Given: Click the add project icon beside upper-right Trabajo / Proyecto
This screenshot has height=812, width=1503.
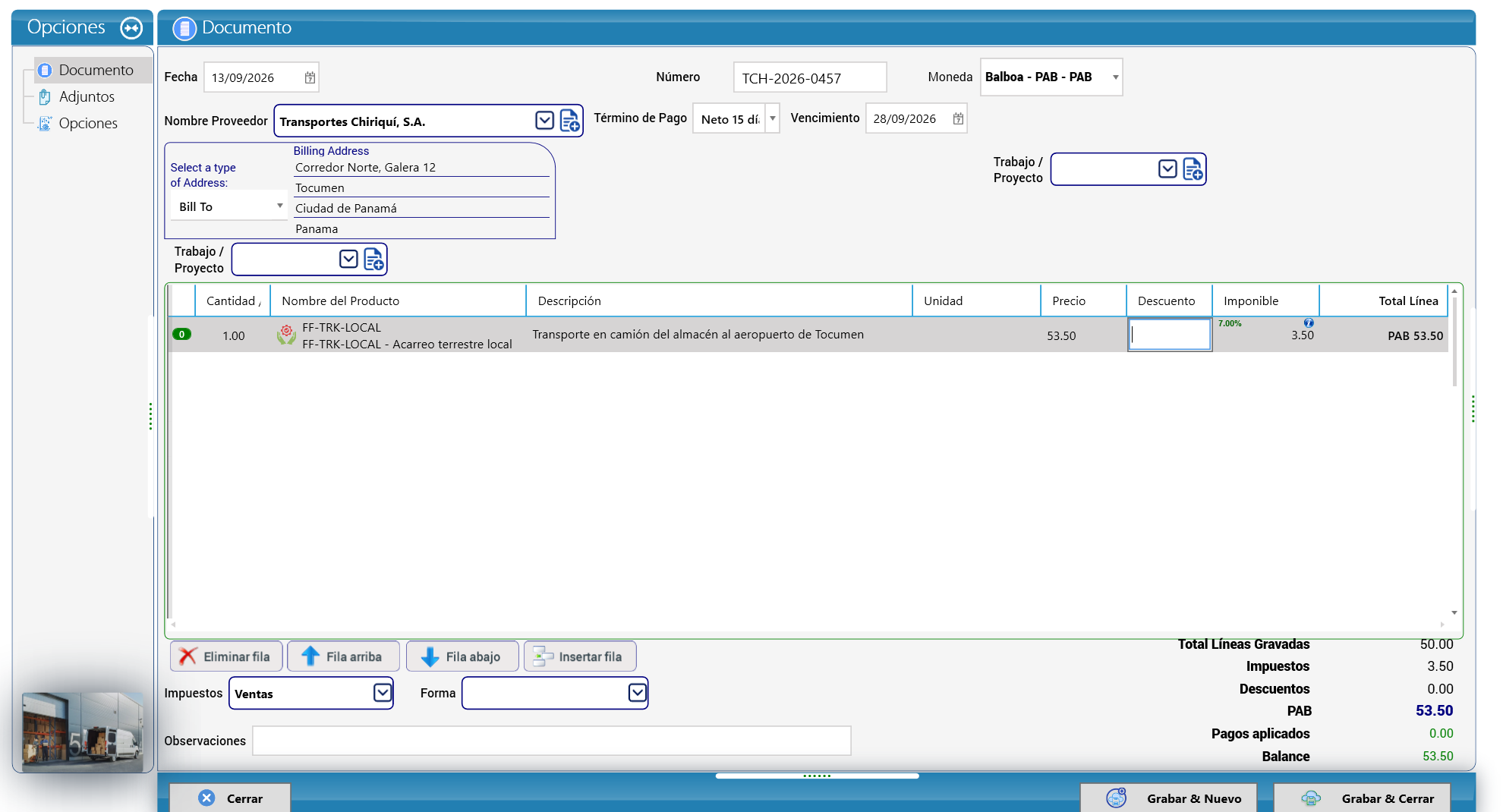Looking at the screenshot, I should point(1193,168).
